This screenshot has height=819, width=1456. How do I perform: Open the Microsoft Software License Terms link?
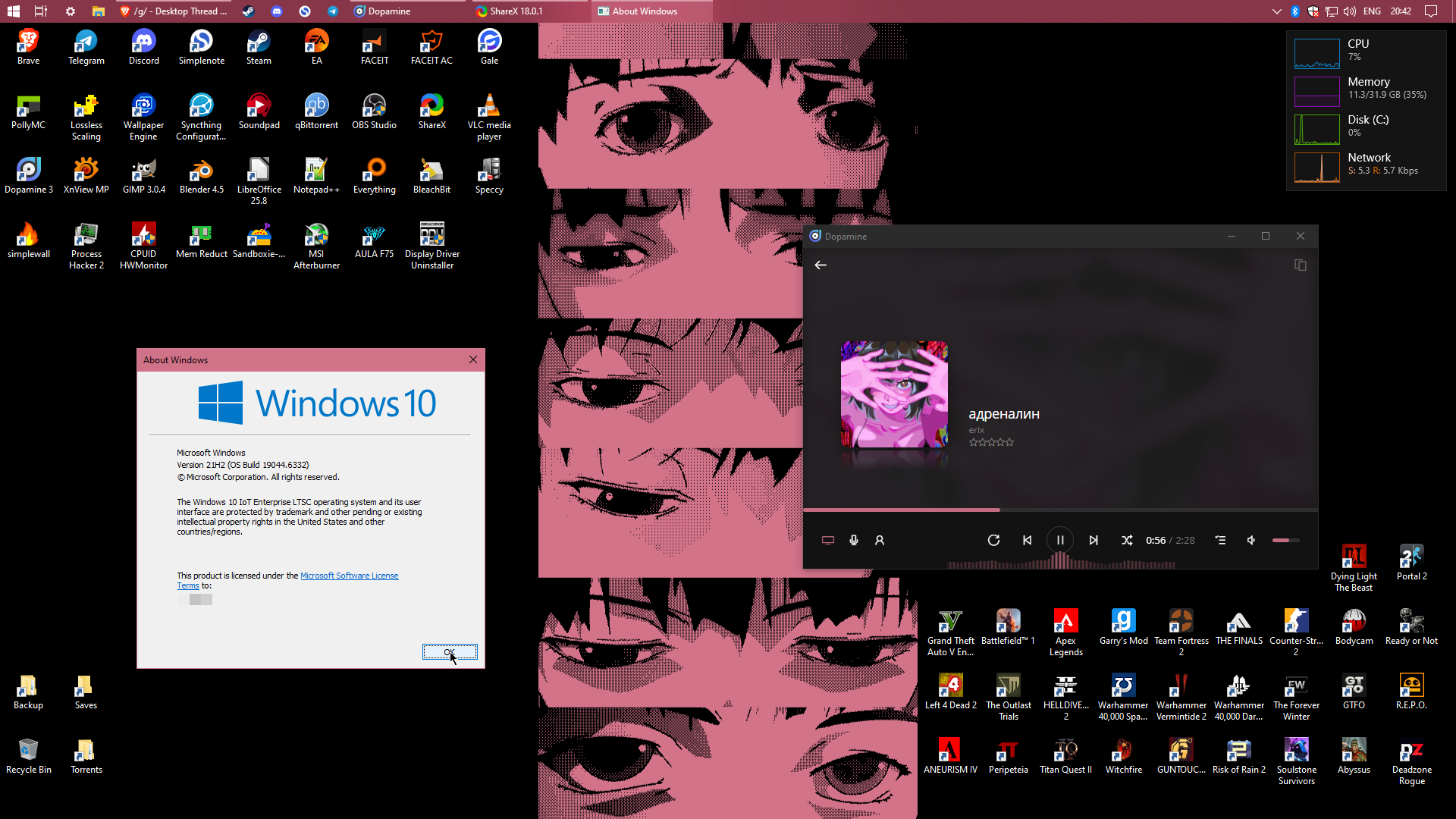[x=349, y=576]
